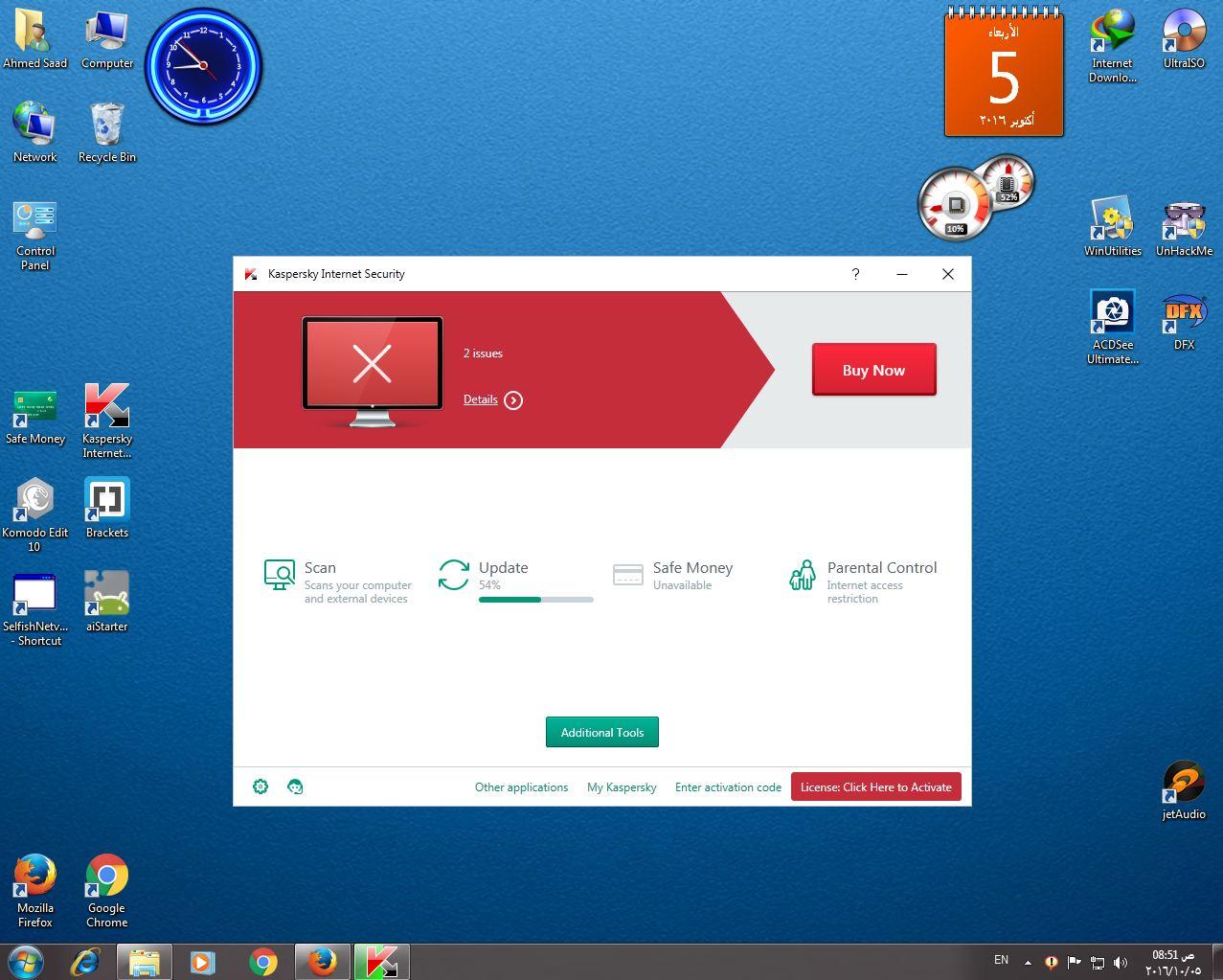This screenshot has width=1223, height=980.
Task: Open the Windows Start button
Action: click(26, 962)
